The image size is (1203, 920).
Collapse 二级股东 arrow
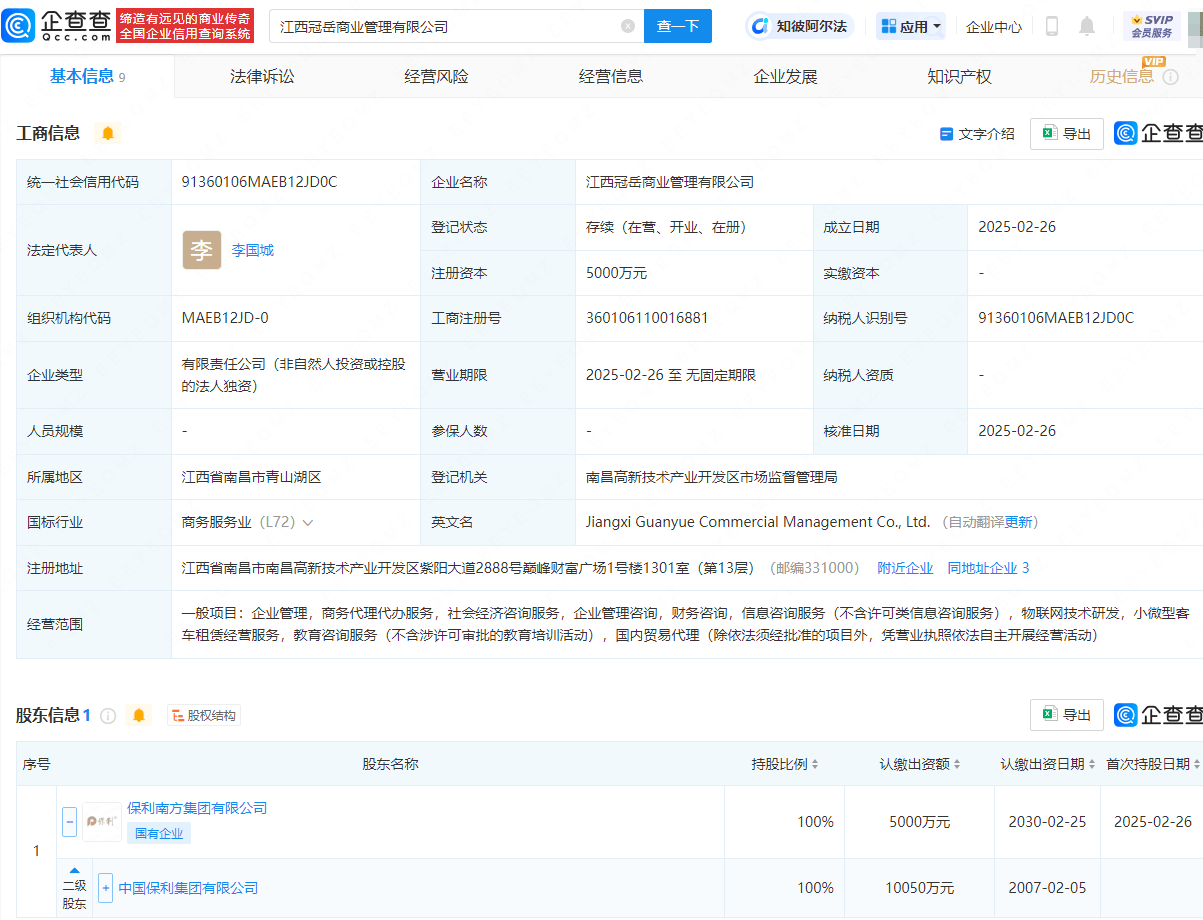[x=74, y=870]
